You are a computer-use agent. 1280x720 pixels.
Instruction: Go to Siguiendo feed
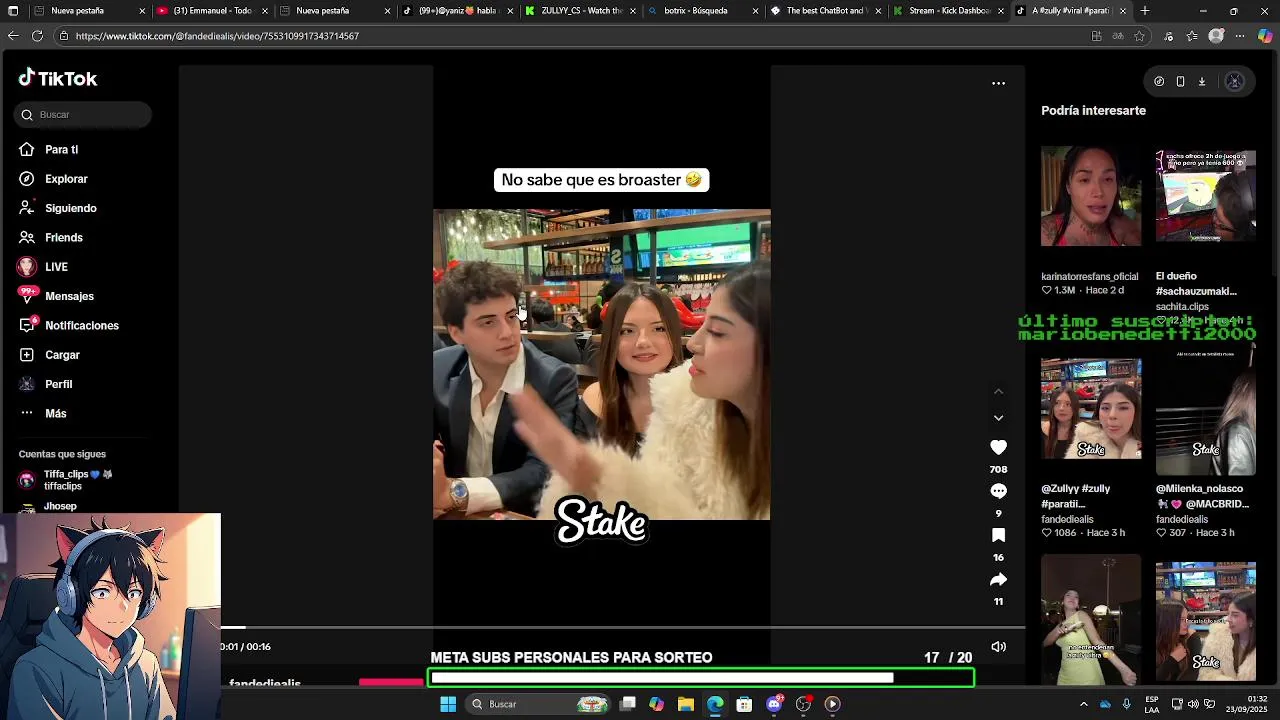70,208
